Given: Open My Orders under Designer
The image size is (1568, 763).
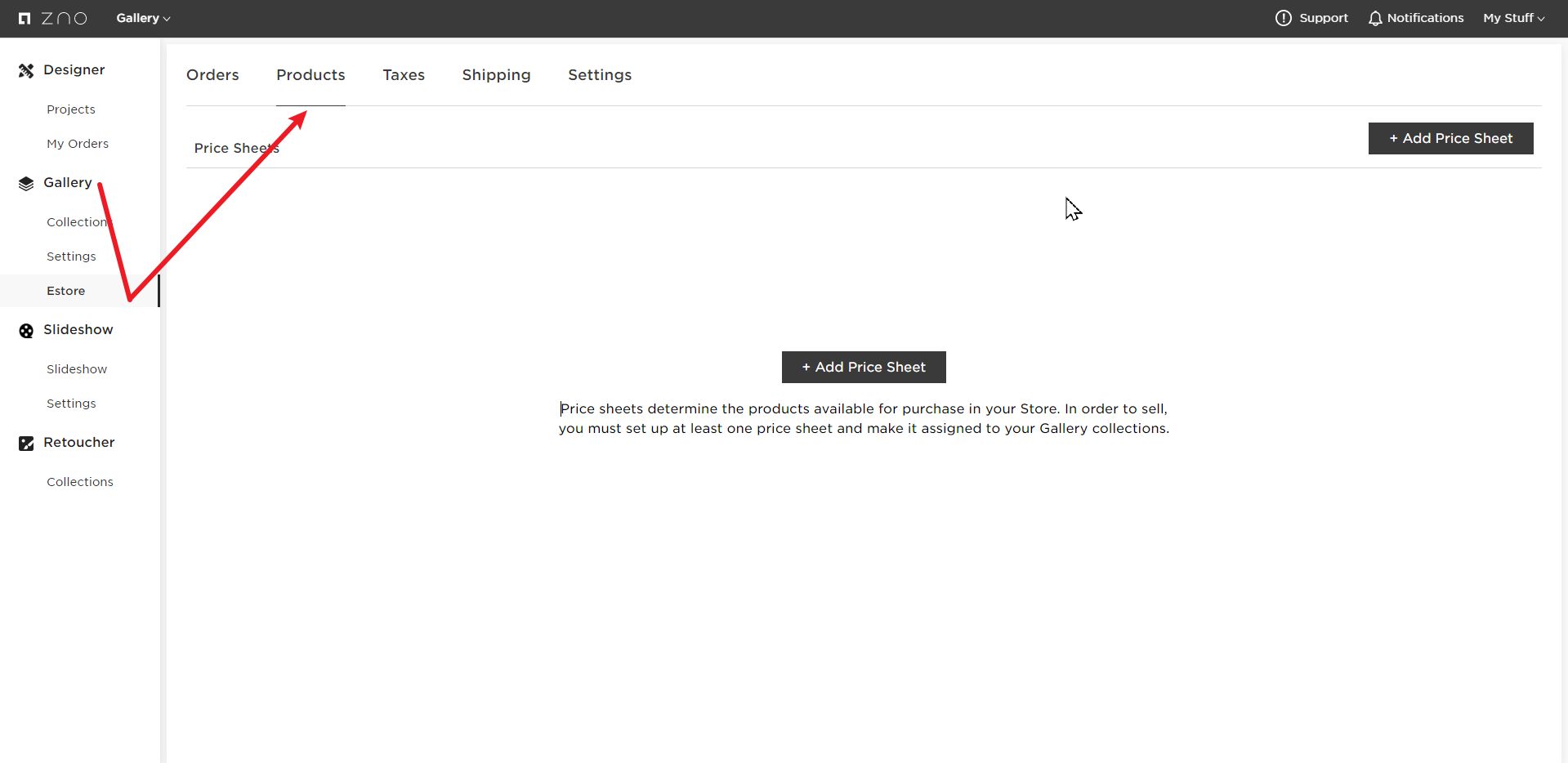Looking at the screenshot, I should pos(78,144).
